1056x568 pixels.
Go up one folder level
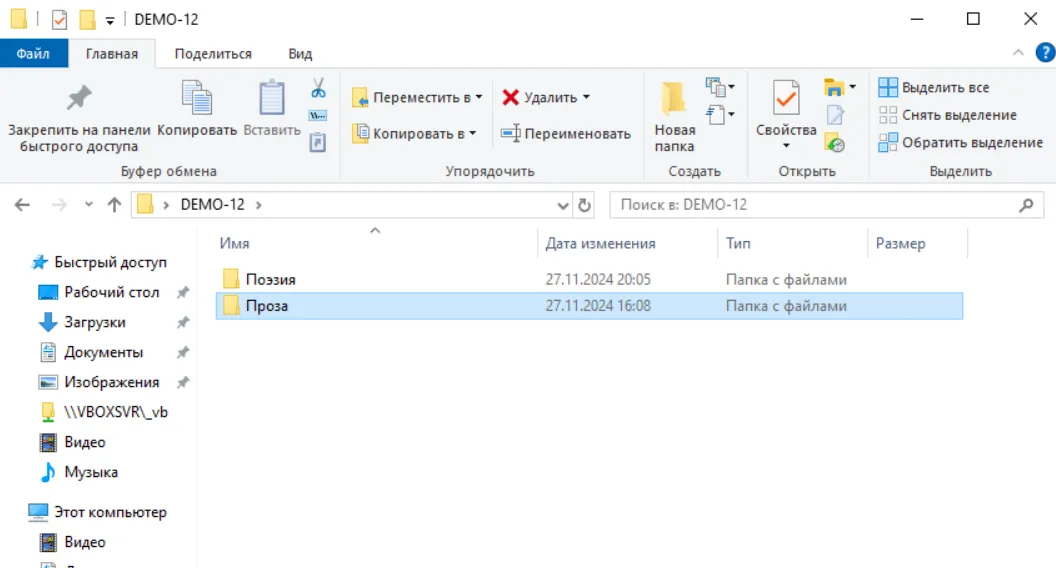pyautogui.click(x=114, y=205)
